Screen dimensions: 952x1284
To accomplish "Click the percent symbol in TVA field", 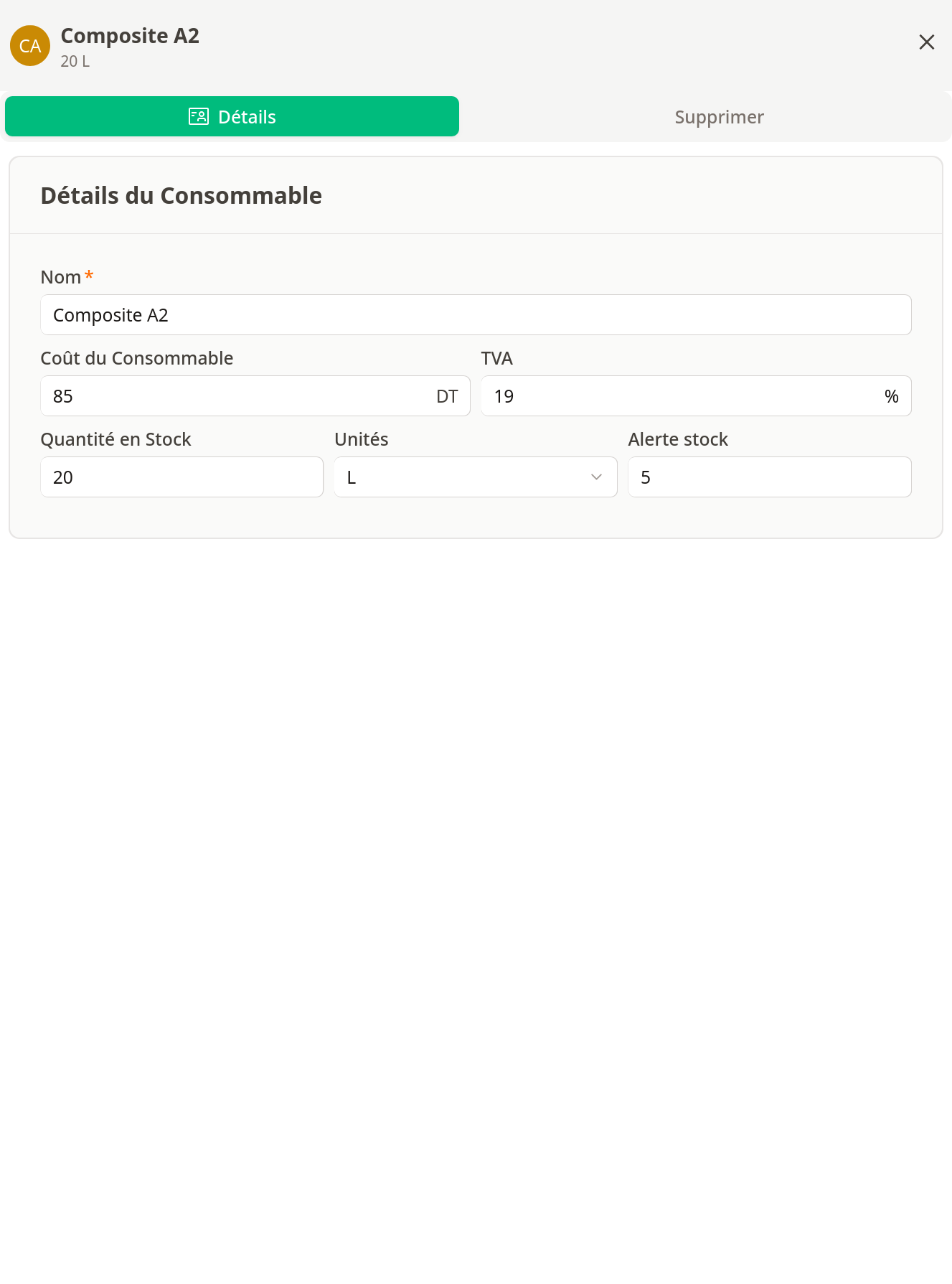I will 892,395.
